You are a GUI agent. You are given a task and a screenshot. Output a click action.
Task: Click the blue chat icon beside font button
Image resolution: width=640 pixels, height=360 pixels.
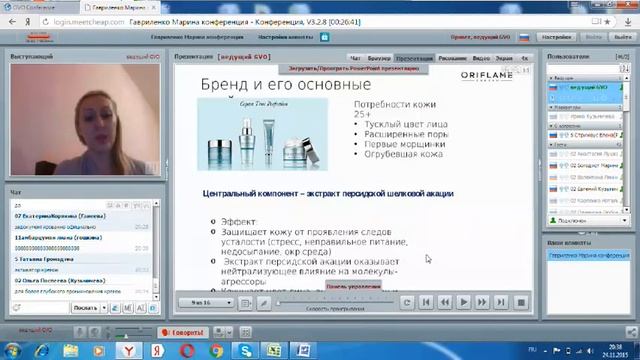[x=153, y=308]
